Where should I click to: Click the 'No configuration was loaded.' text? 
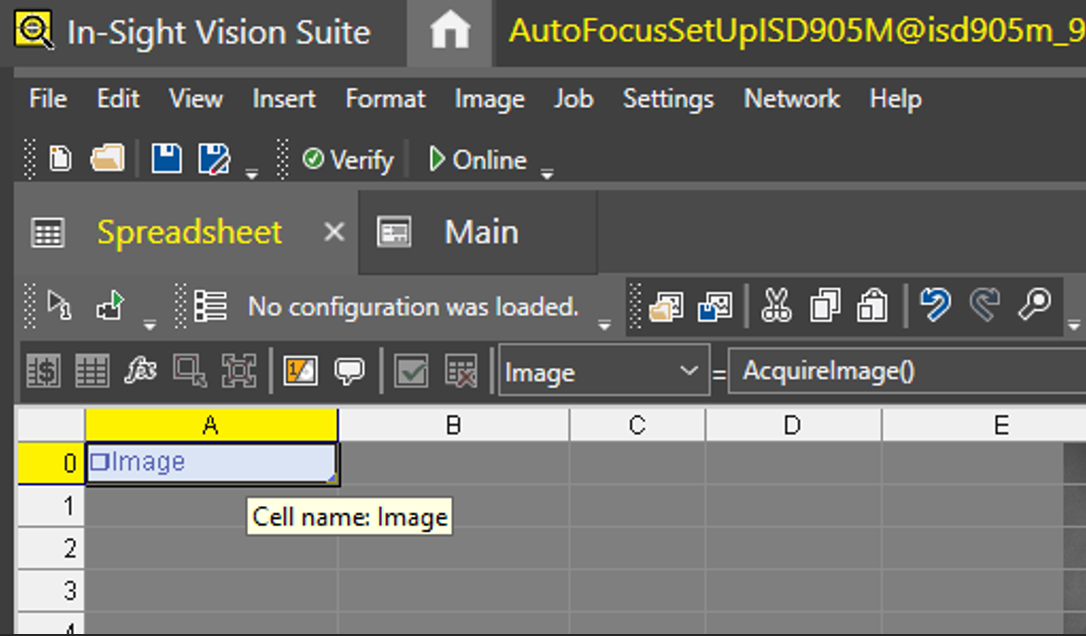click(413, 306)
